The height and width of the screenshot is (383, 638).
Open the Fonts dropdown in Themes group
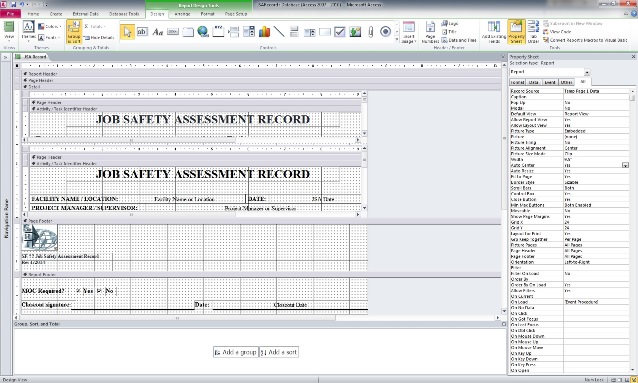[49, 37]
